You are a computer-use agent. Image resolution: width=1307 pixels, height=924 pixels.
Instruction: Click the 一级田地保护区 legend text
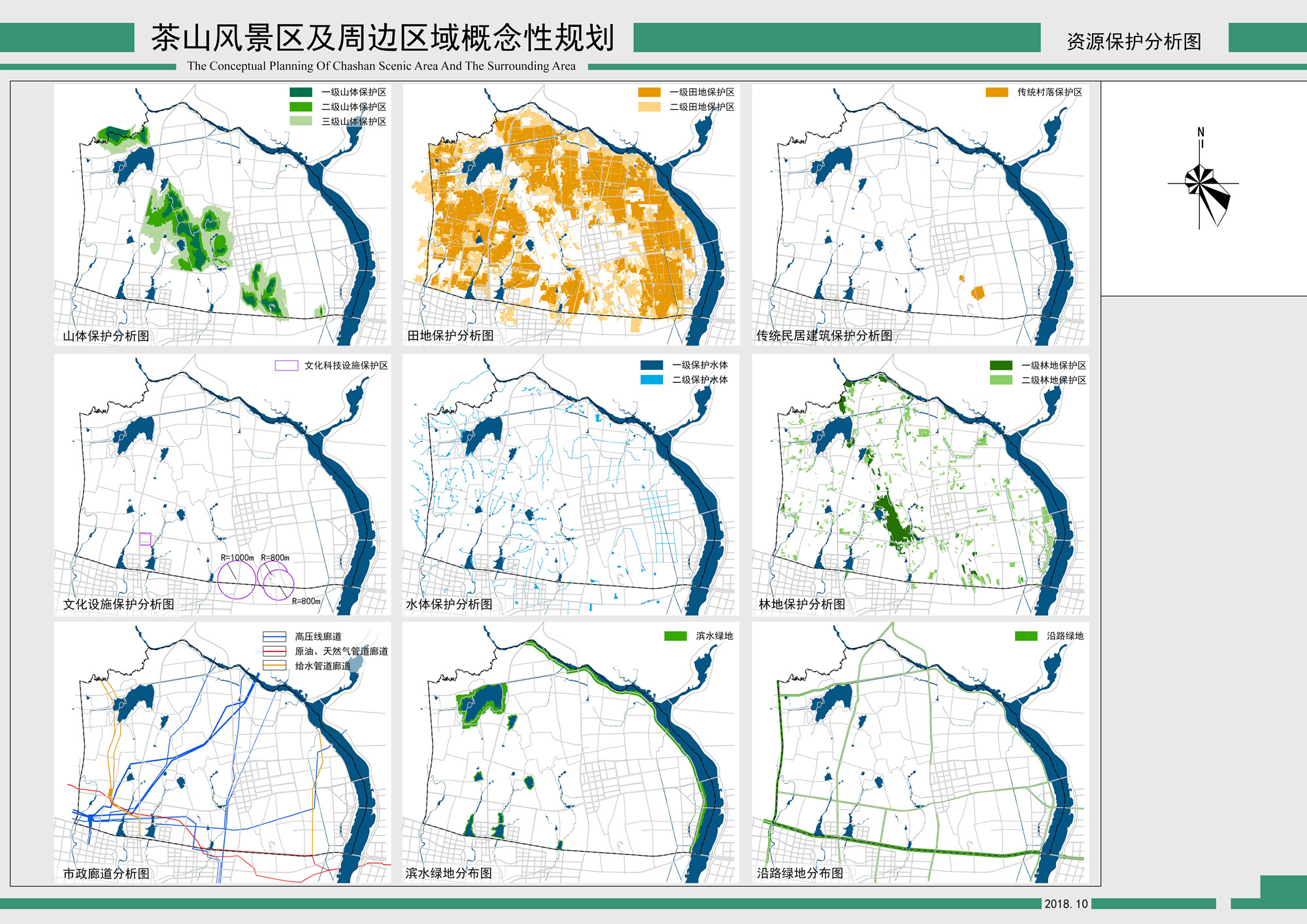coord(702,92)
